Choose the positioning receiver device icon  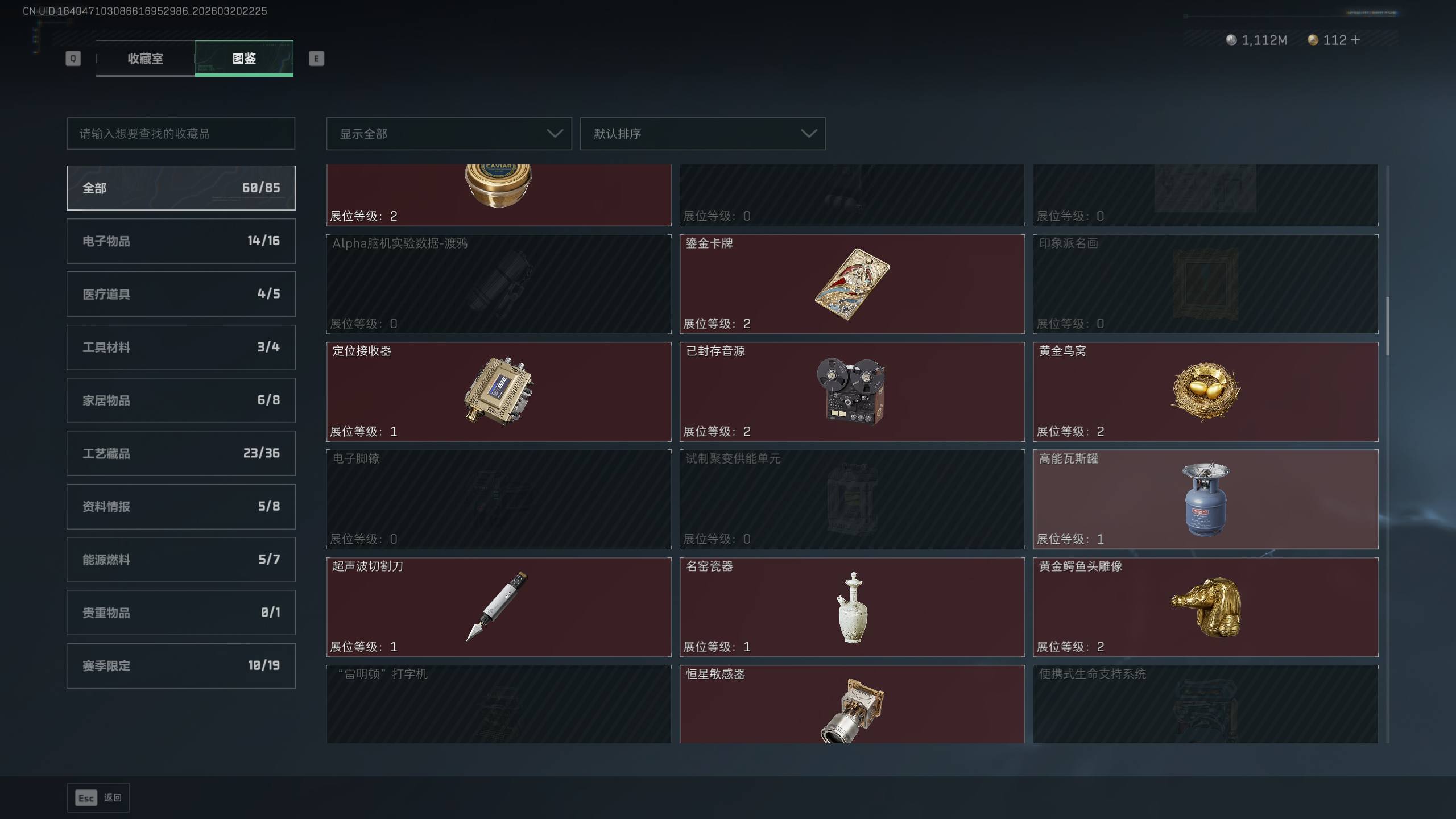[498, 391]
